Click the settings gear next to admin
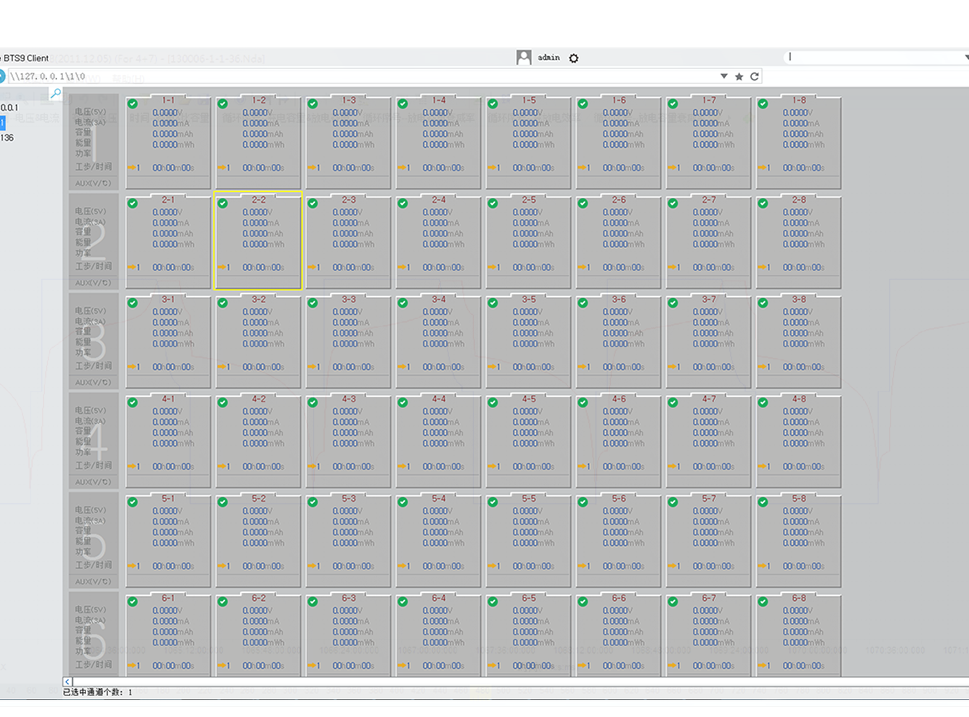 tap(573, 58)
